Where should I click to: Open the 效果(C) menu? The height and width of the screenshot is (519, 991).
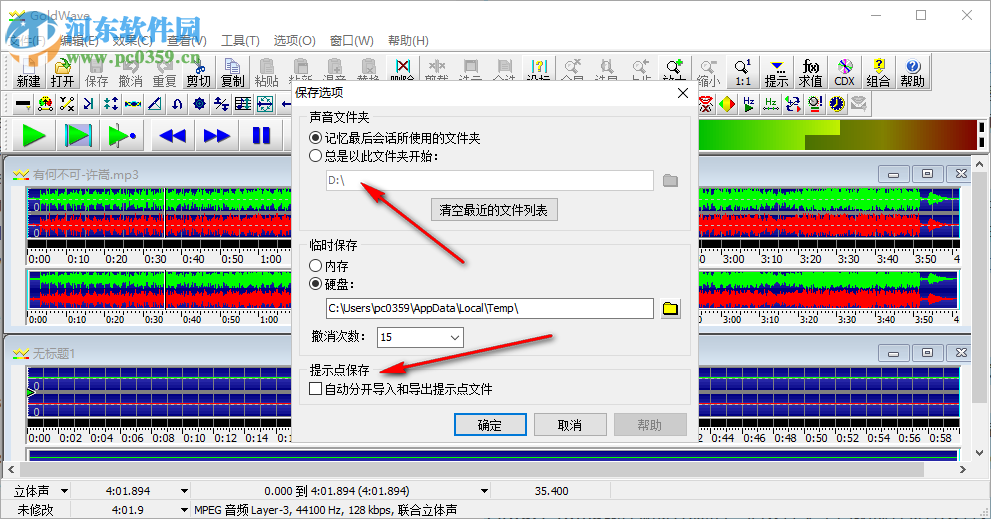pyautogui.click(x=133, y=40)
